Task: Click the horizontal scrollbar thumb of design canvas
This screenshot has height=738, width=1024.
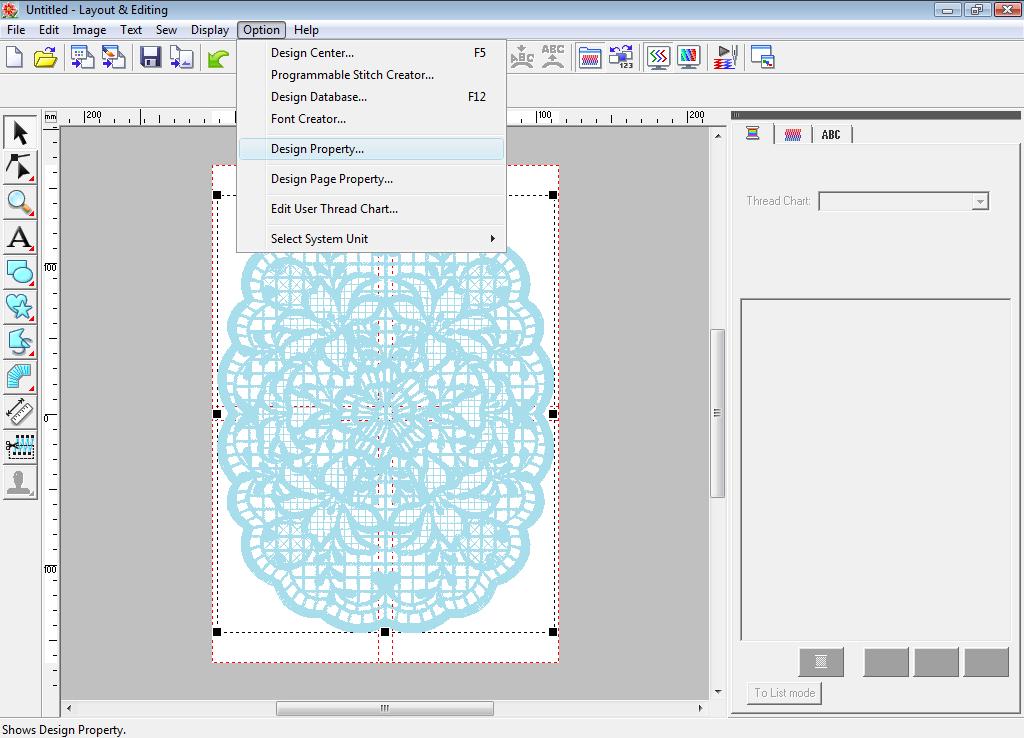Action: tap(385, 708)
